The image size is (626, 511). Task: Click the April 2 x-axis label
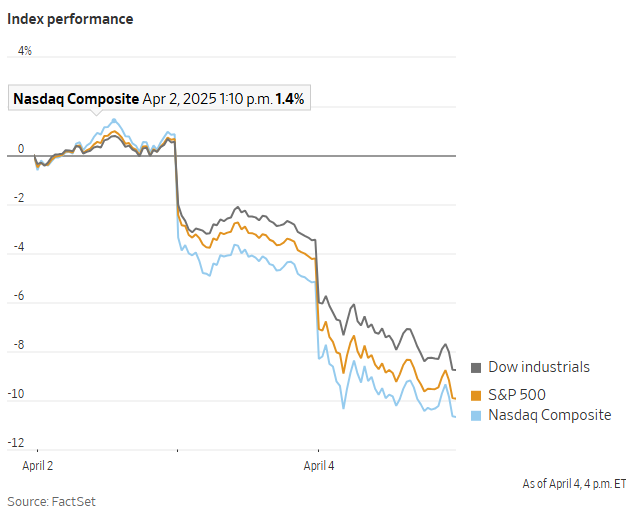(x=38, y=466)
